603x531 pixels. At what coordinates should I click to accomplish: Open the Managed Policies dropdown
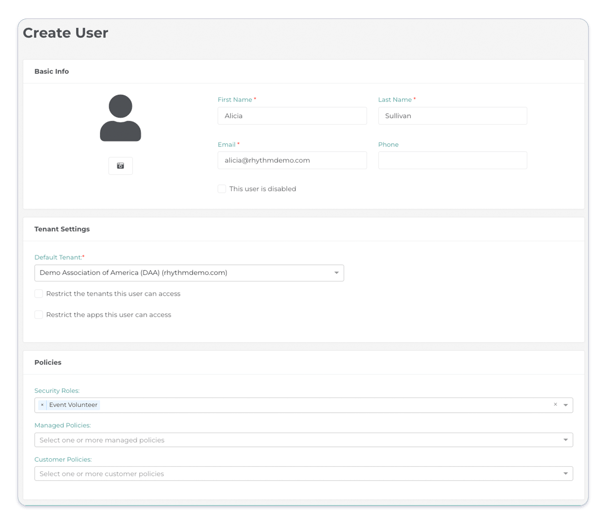[x=303, y=440]
